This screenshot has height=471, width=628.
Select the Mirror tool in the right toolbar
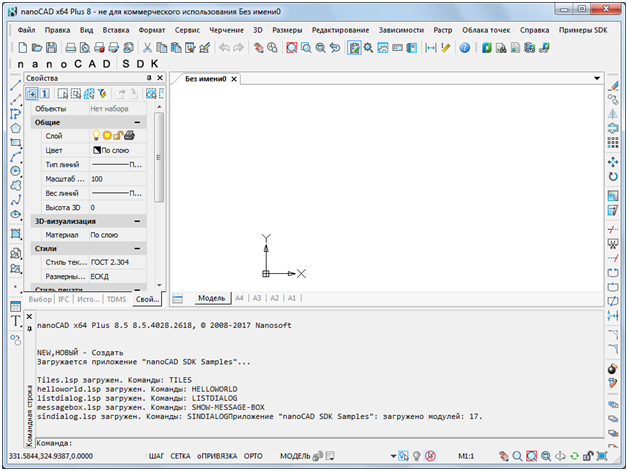pyautogui.click(x=613, y=114)
